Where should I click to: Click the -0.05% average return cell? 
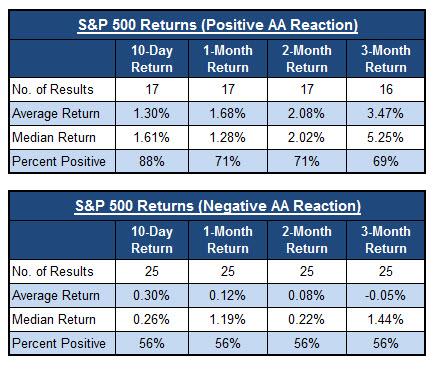386,295
